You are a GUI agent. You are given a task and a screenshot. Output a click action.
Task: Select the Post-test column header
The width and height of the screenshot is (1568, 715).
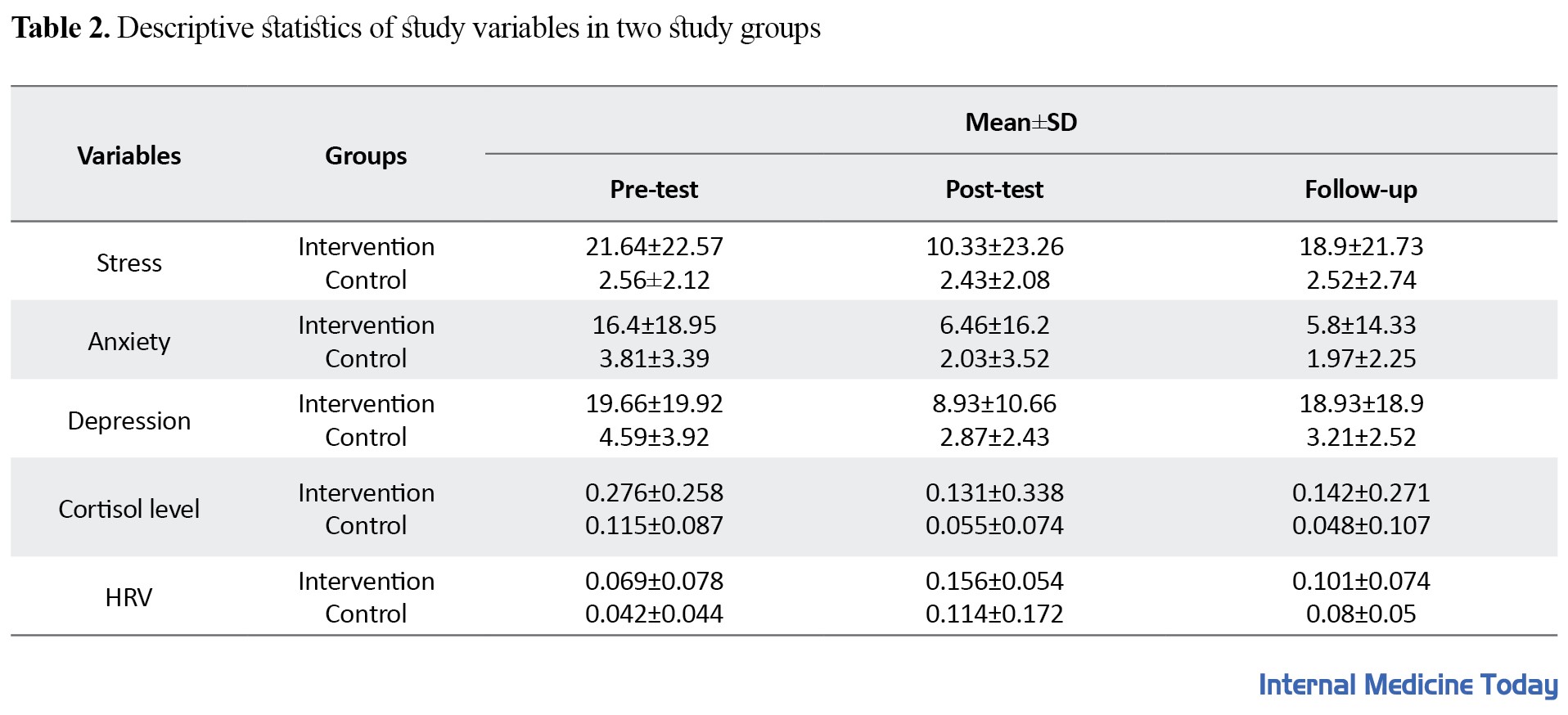click(994, 189)
